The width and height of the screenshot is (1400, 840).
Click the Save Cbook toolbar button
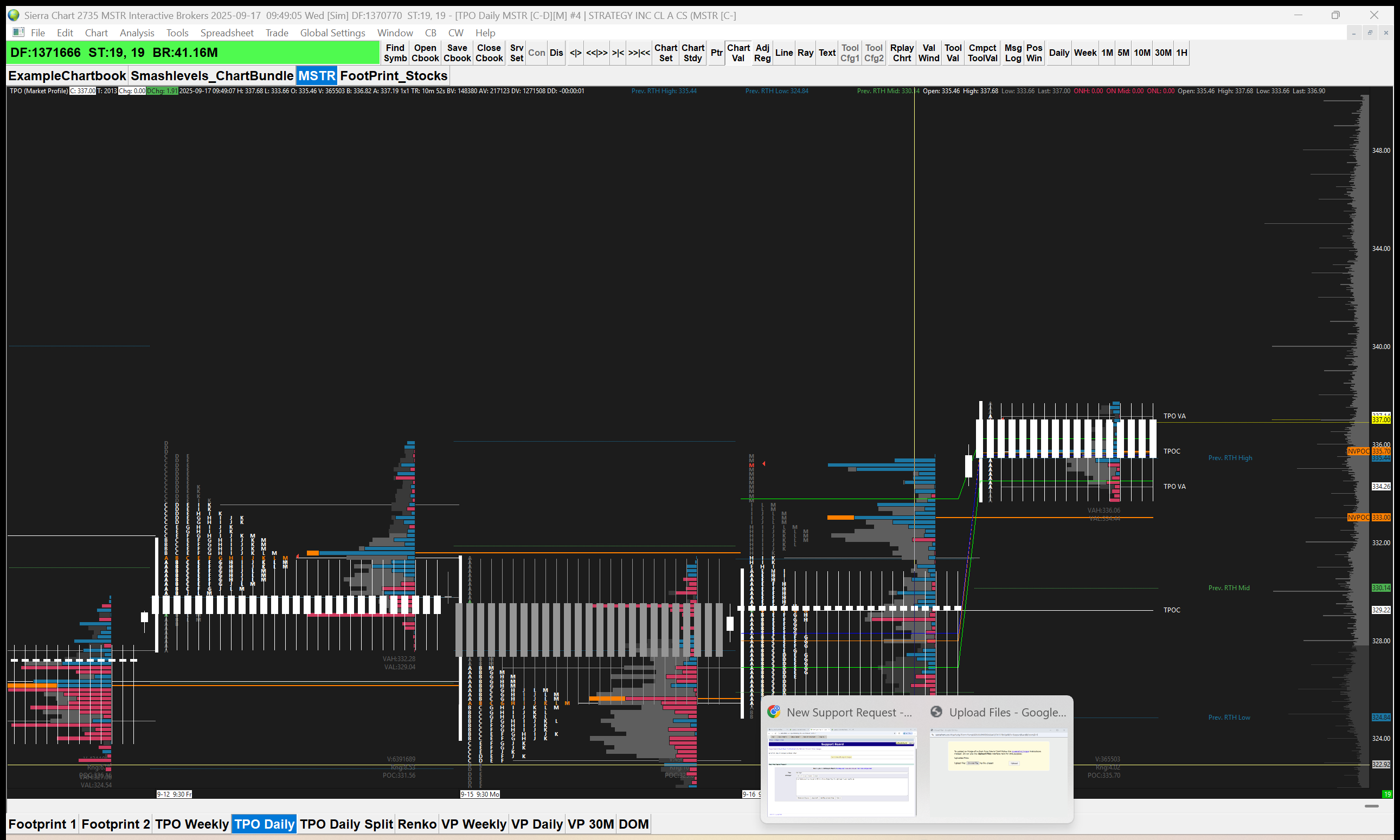click(x=457, y=53)
